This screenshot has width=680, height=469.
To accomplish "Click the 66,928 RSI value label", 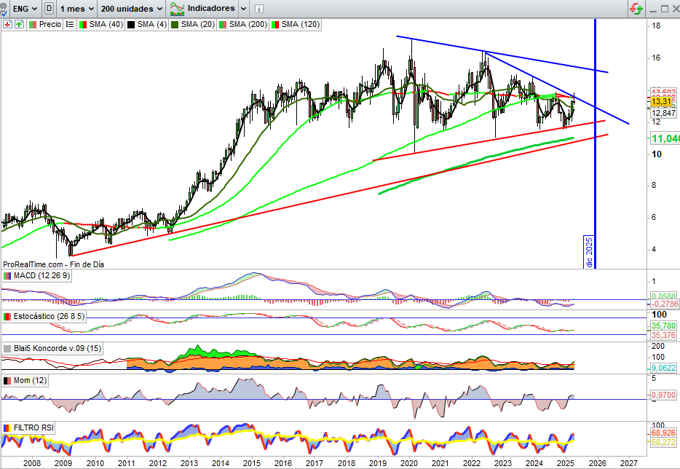I will [664, 433].
